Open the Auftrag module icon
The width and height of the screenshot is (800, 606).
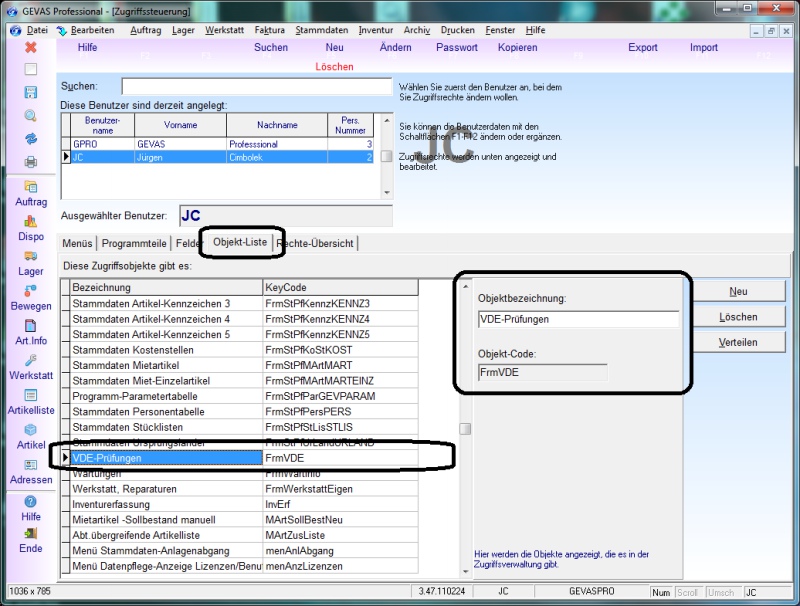click(x=31, y=187)
